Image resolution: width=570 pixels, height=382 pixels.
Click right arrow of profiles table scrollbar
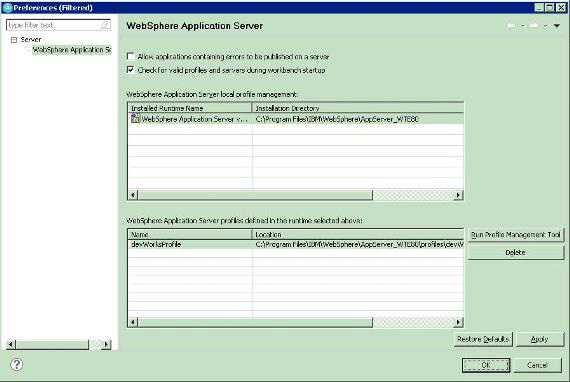point(458,322)
